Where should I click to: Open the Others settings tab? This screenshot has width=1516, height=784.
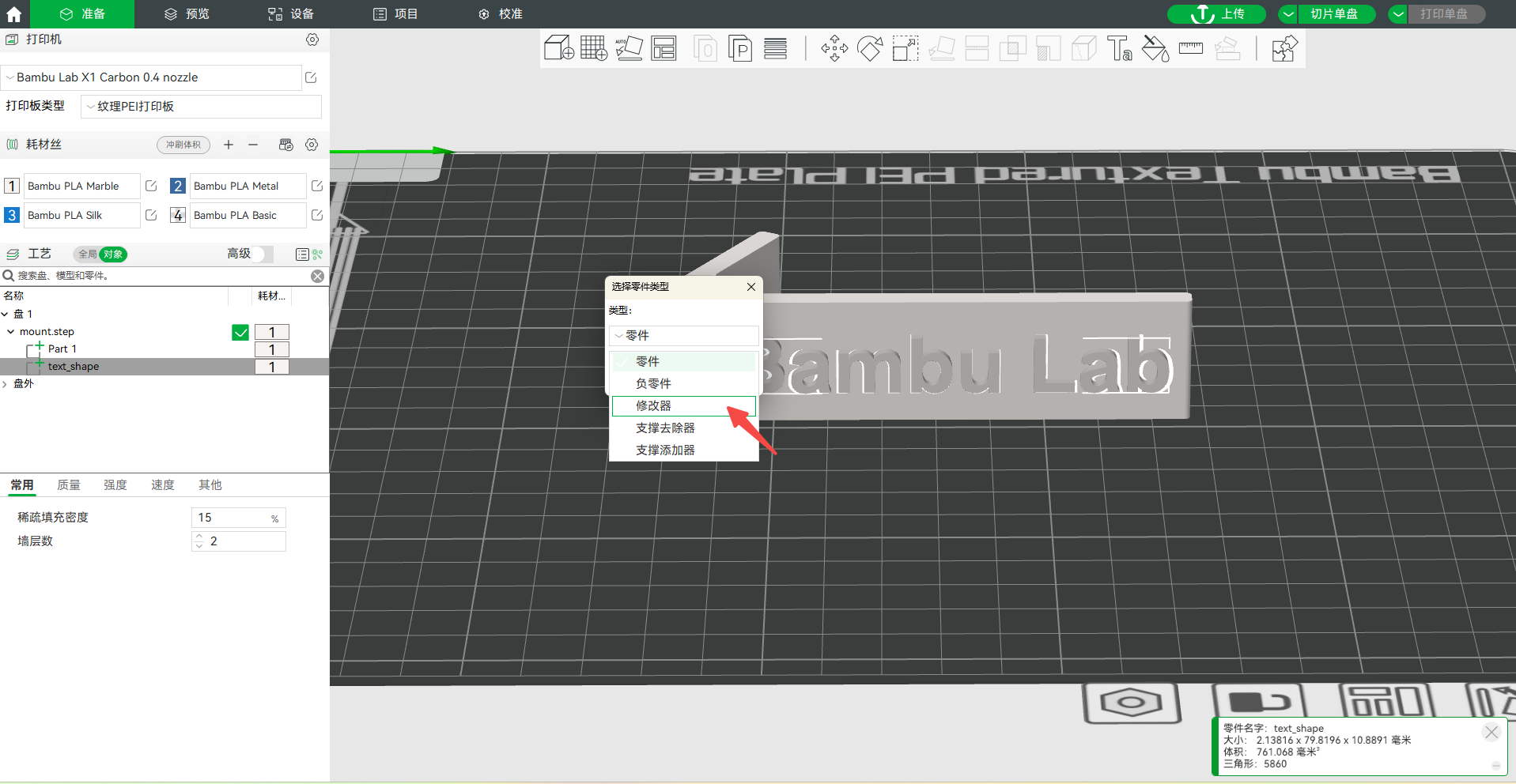210,485
